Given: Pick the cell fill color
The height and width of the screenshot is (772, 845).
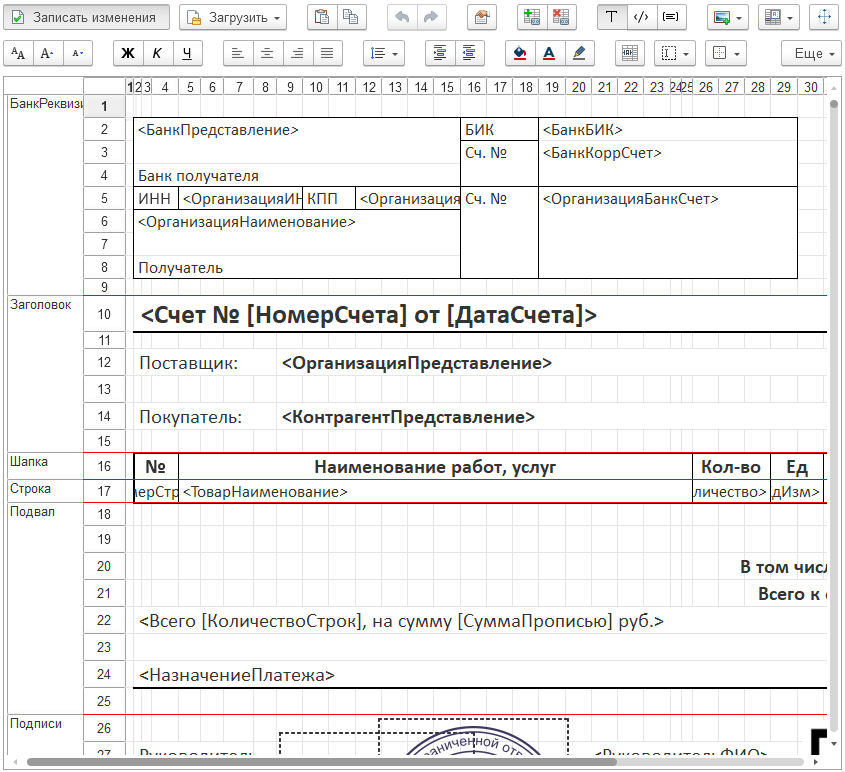Looking at the screenshot, I should point(520,53).
